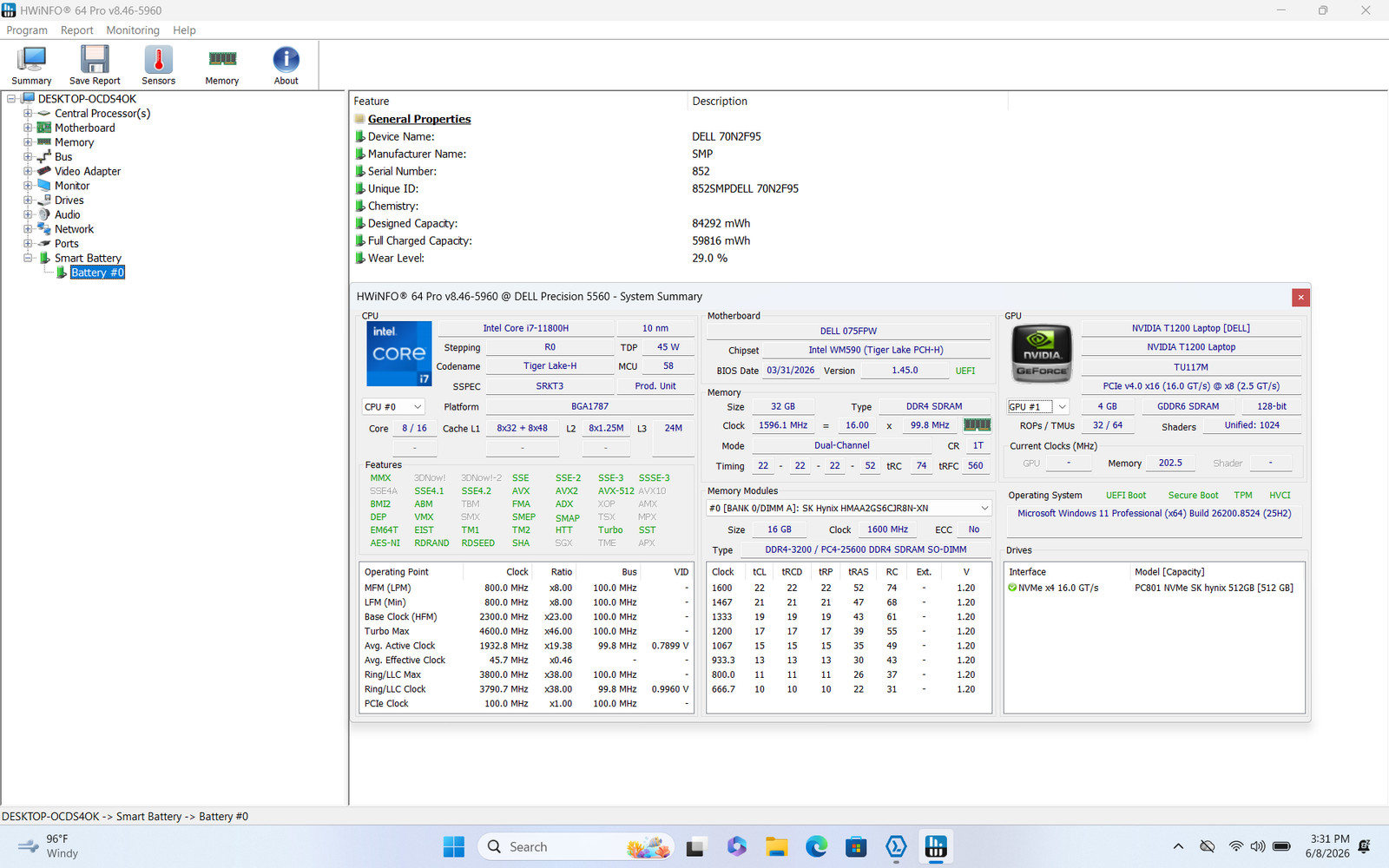Click the General Properties heading
This screenshot has width=1389, height=868.
pos(419,119)
